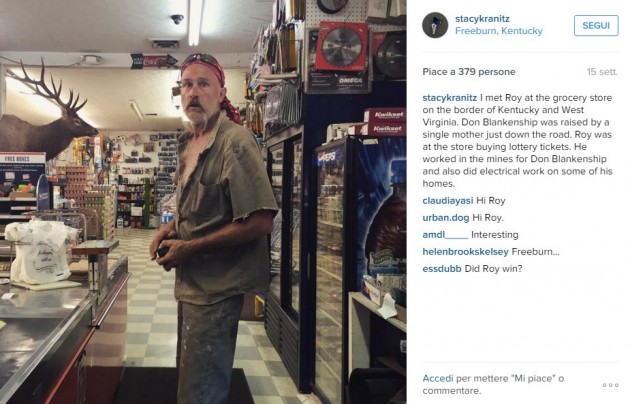This screenshot has height=404, width=630.
Task: Open stacykranitz username in header
Action: [x=482, y=18]
